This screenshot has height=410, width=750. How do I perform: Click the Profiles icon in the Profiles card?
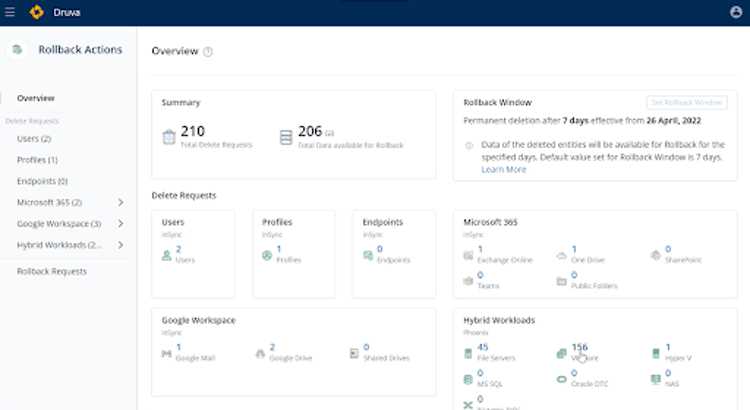tap(267, 255)
